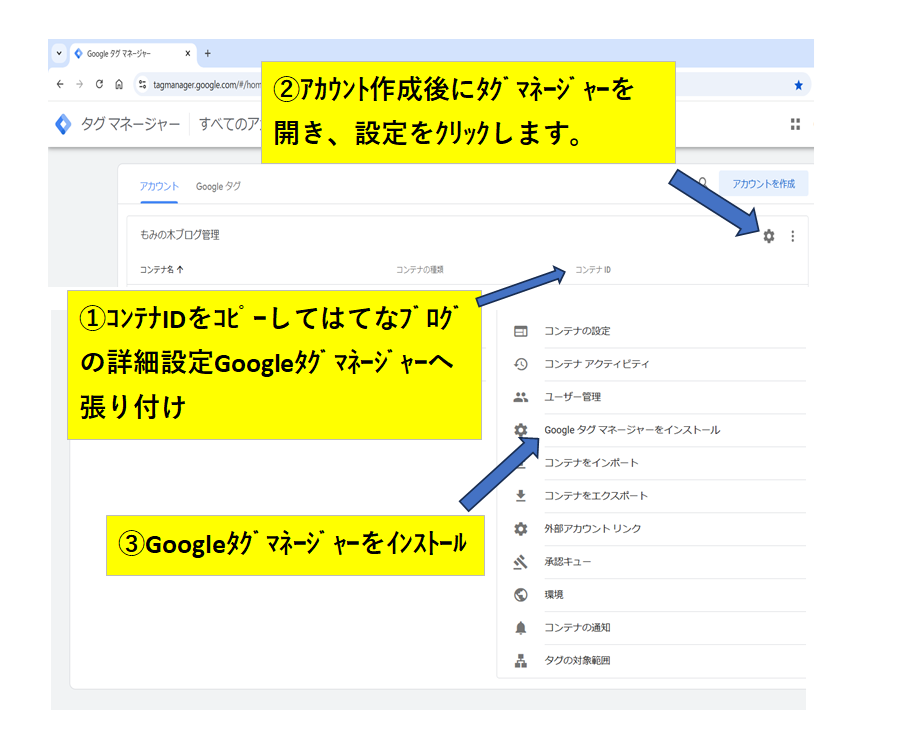Choose コンテナをインポート menu item
This screenshot has height=751, width=906.
591,463
